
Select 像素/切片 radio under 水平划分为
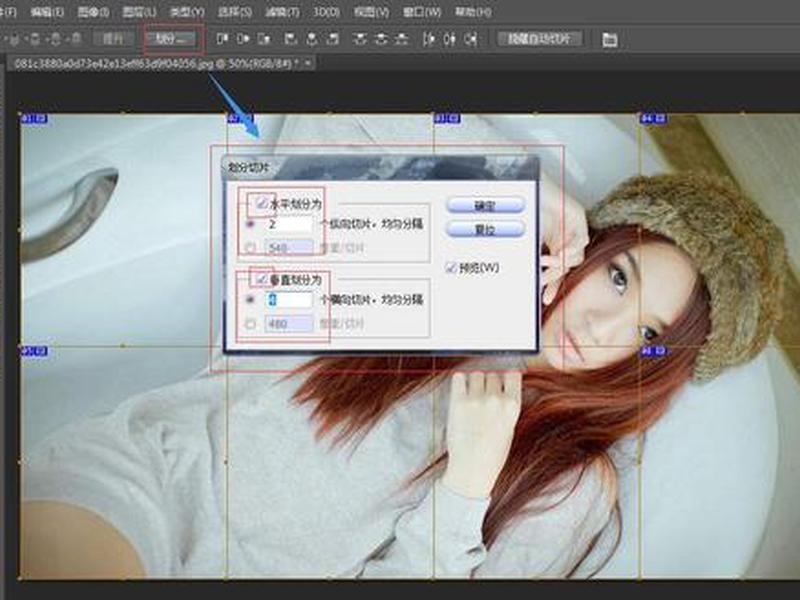pos(250,248)
